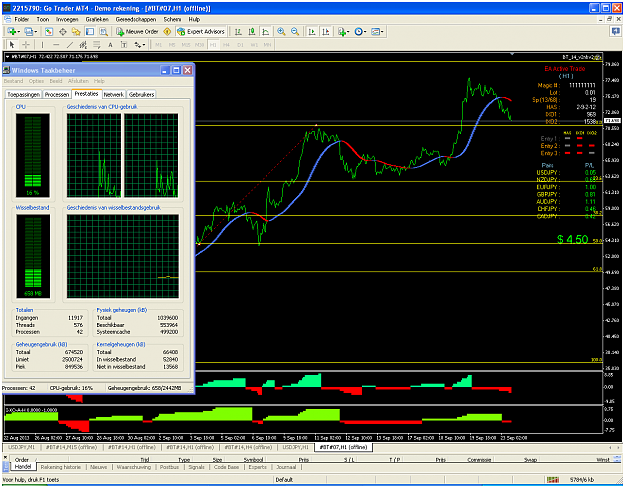Open Rekening historie terminal tab
The width and height of the screenshot is (625, 486).
point(61,467)
